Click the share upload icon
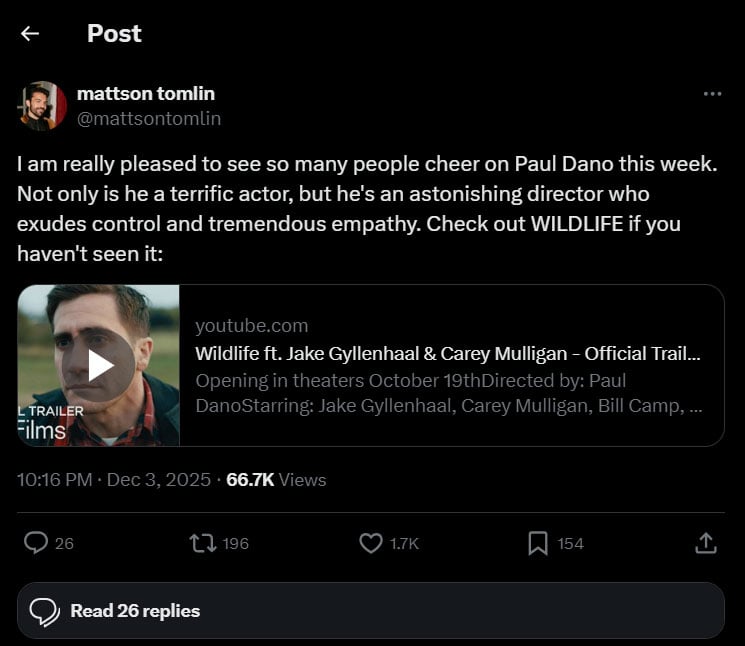Viewport: 745px width, 646px height. pyautogui.click(x=705, y=543)
